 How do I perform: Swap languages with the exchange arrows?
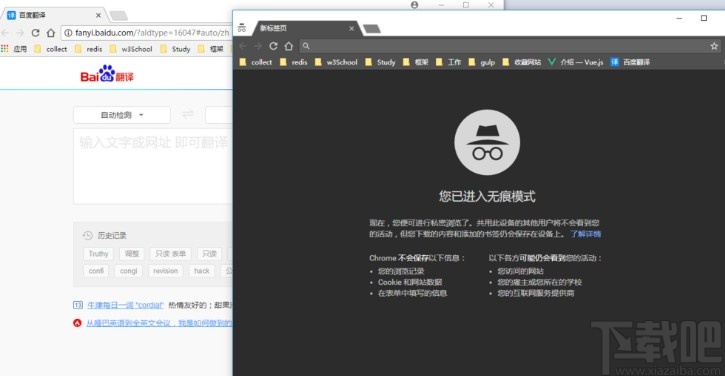coord(188,114)
